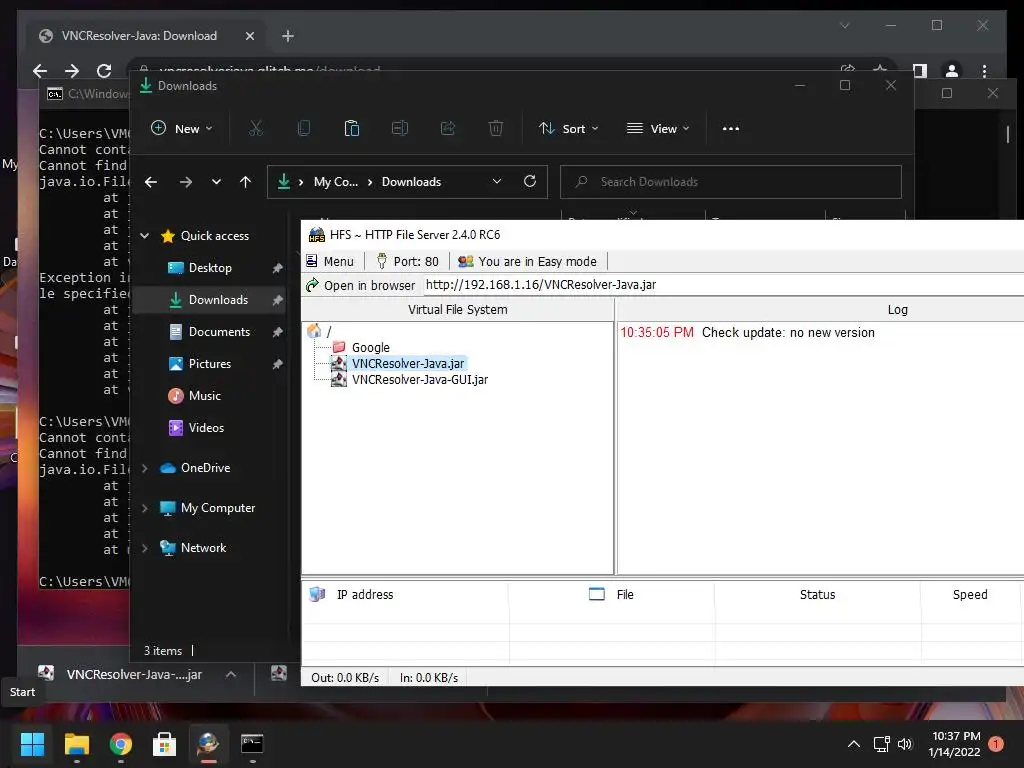The image size is (1024, 768).
Task: Click Explorer's Back arrow
Action: (x=151, y=182)
